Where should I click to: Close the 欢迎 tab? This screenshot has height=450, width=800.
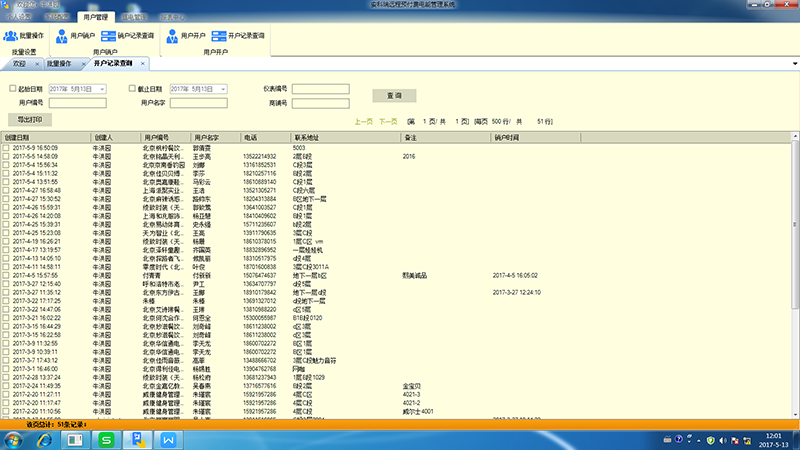point(37,64)
